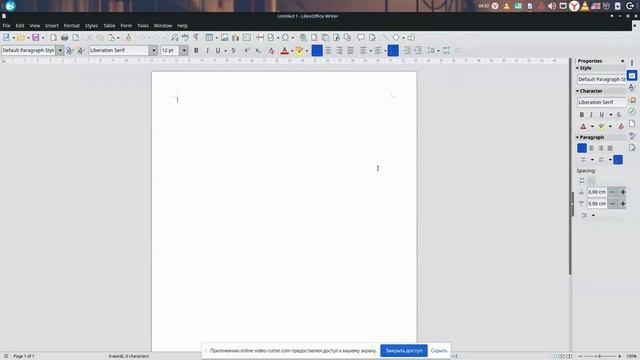The image size is (640, 360).
Task: Click the font name input field in toolbar
Action: pos(119,51)
